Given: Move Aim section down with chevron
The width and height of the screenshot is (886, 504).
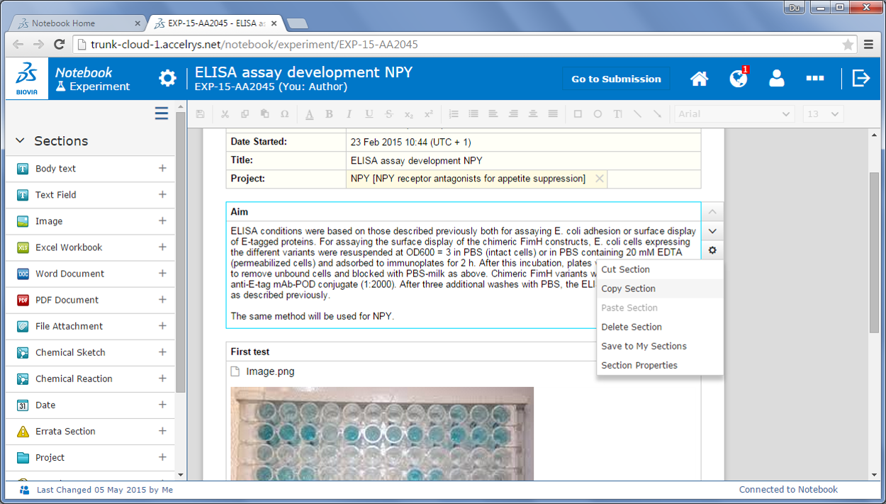Looking at the screenshot, I should coord(712,232).
